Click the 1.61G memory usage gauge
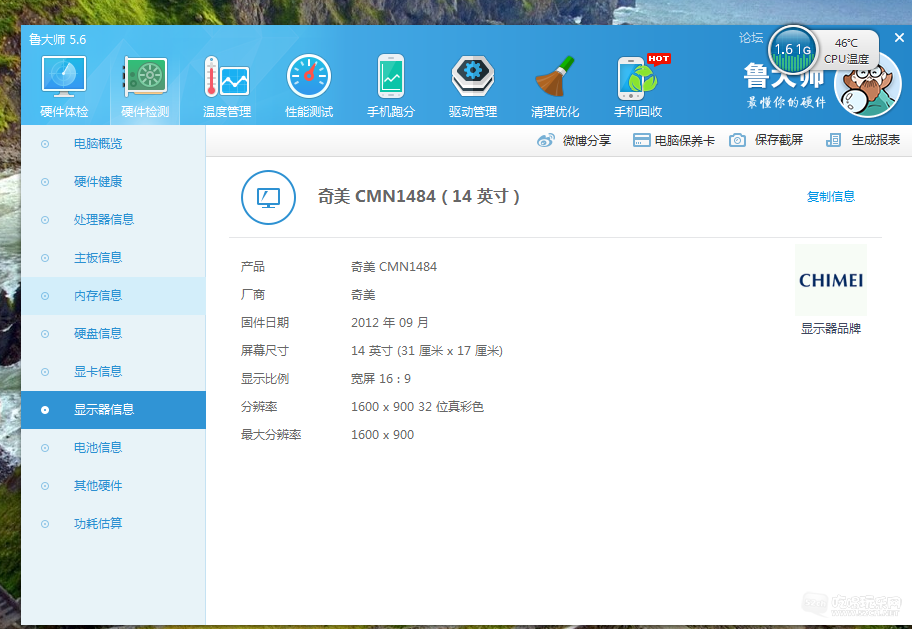 coord(792,51)
